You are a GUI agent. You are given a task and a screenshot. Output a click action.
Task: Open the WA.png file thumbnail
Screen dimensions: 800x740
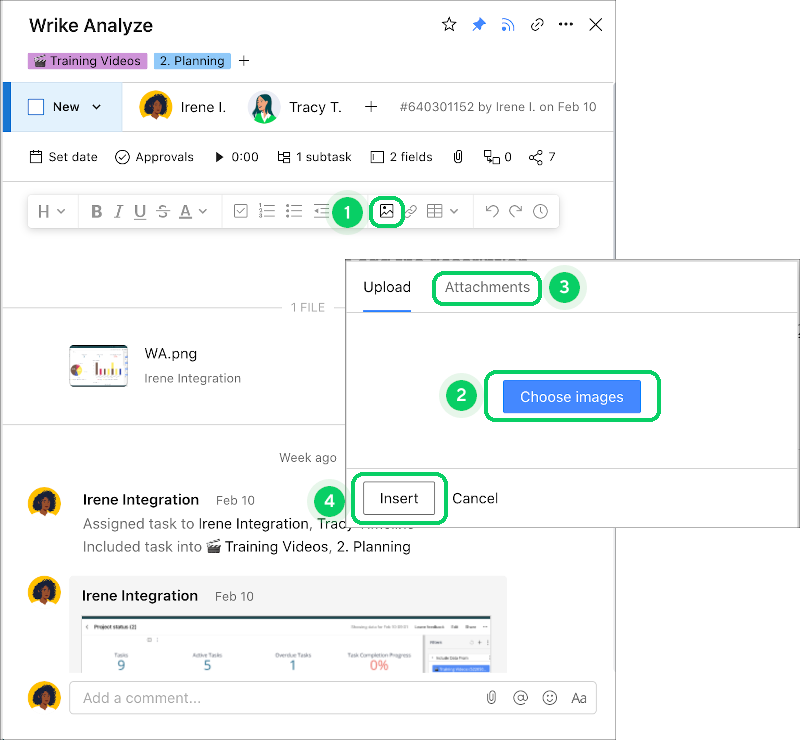click(98, 366)
